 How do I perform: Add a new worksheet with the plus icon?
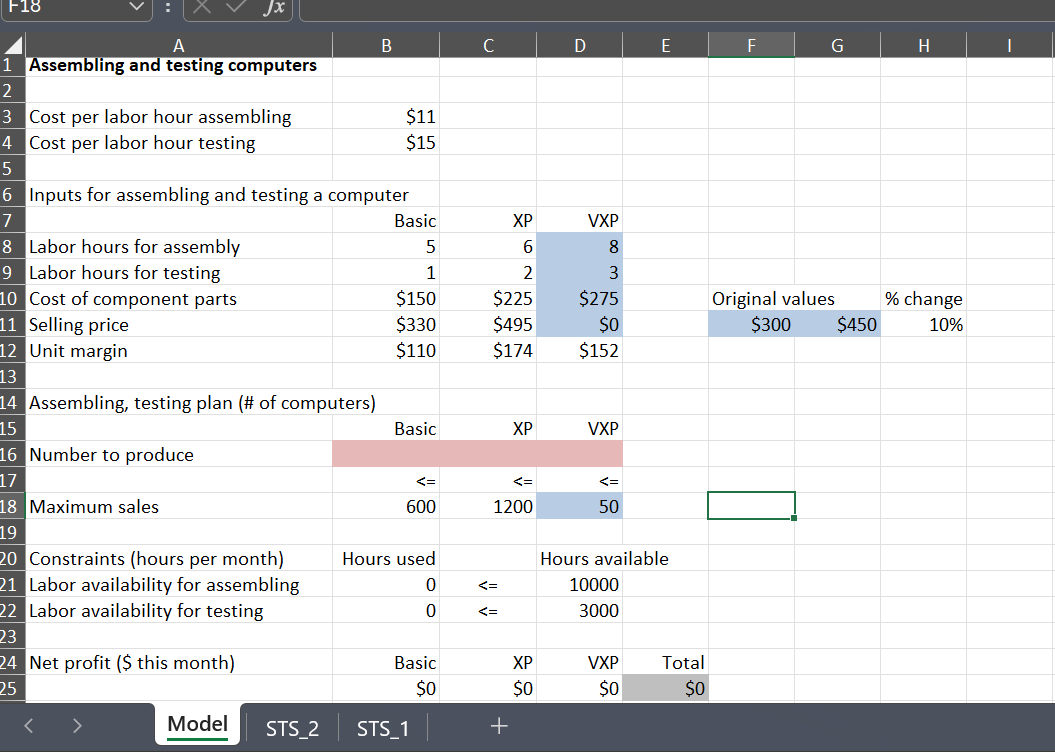[x=498, y=725]
